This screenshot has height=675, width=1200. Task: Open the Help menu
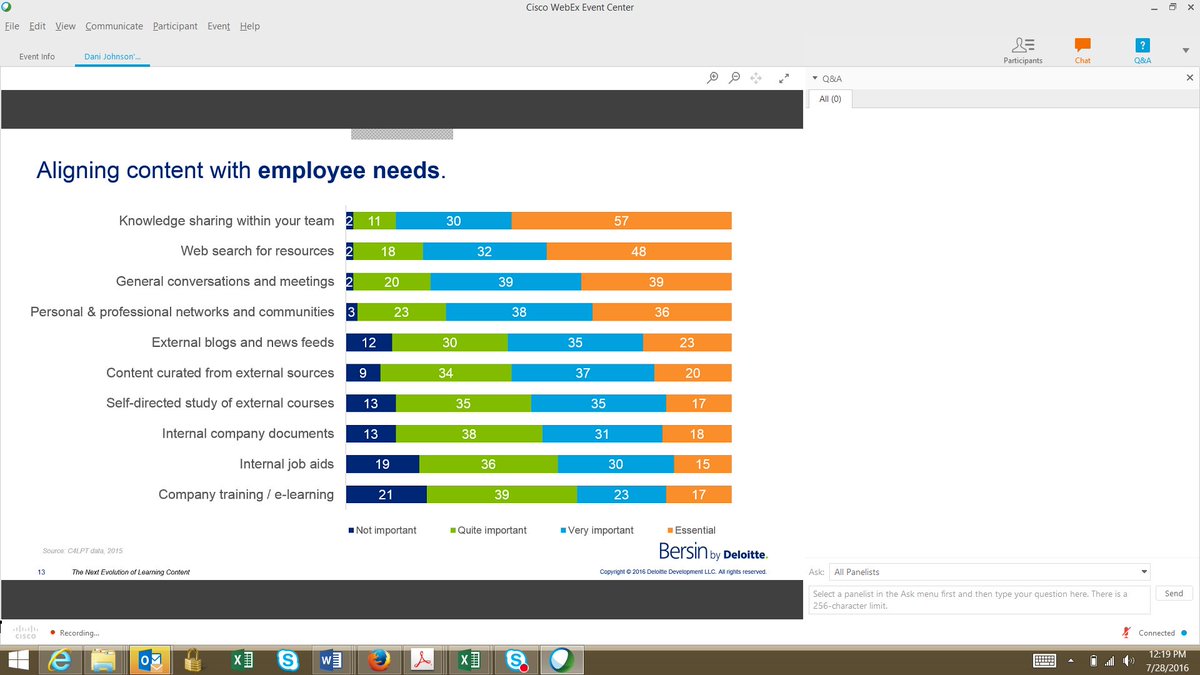coord(250,26)
